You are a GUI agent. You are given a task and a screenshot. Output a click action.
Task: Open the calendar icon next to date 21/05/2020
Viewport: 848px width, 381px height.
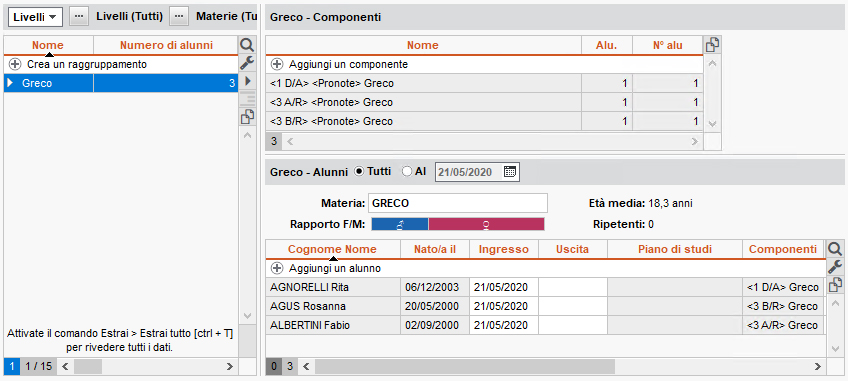pyautogui.click(x=509, y=172)
